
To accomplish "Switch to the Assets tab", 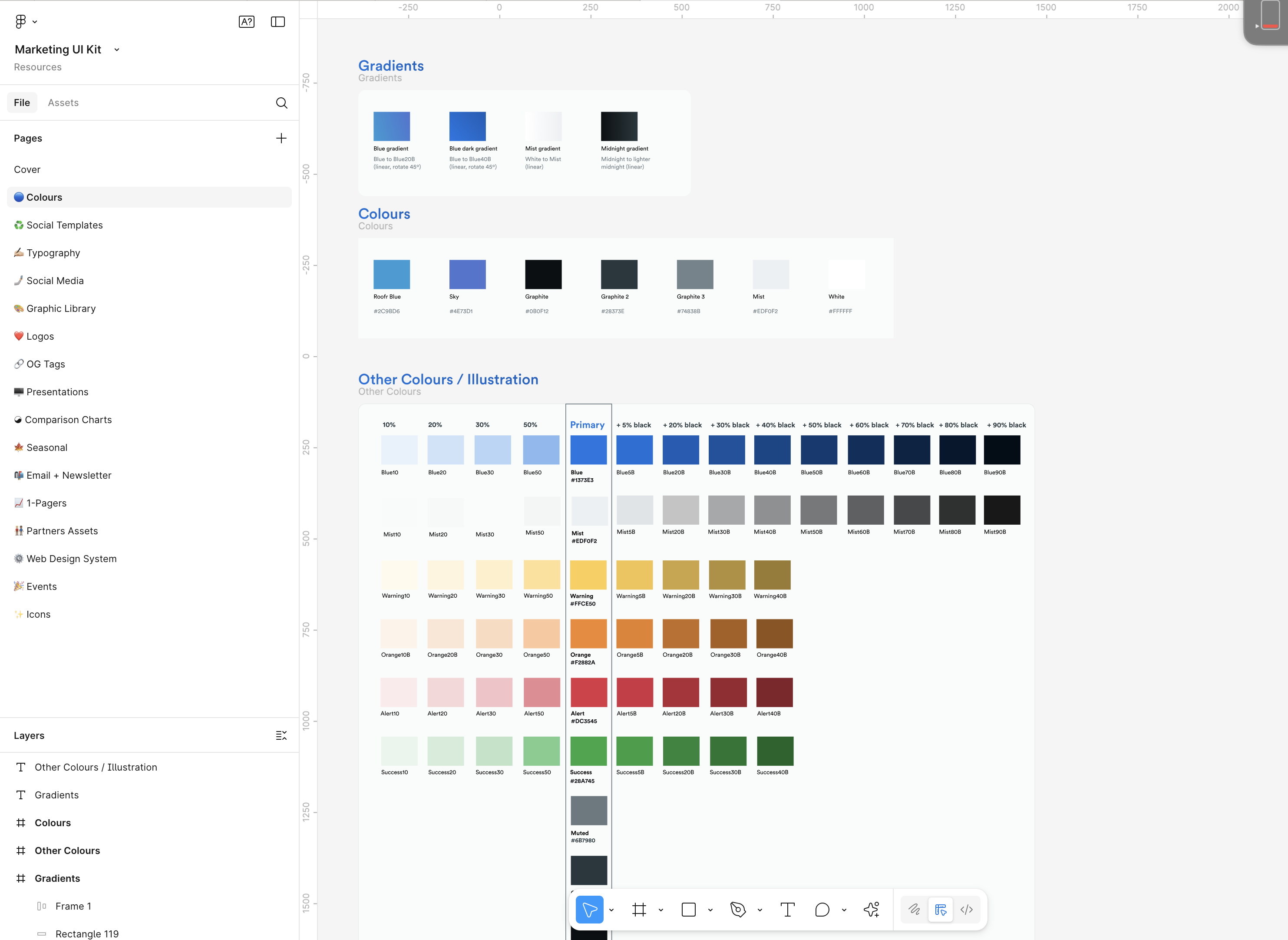I will [63, 103].
